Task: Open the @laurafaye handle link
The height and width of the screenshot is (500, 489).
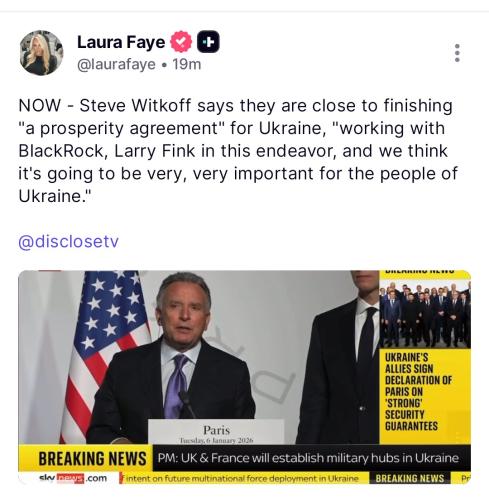Action: coord(116,64)
